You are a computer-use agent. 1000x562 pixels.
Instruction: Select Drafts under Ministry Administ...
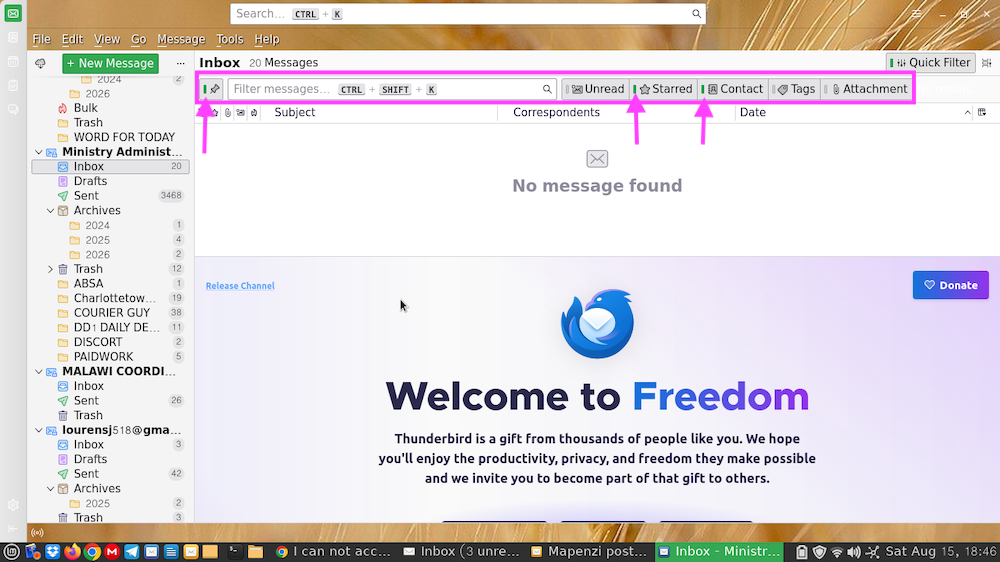(110, 181)
